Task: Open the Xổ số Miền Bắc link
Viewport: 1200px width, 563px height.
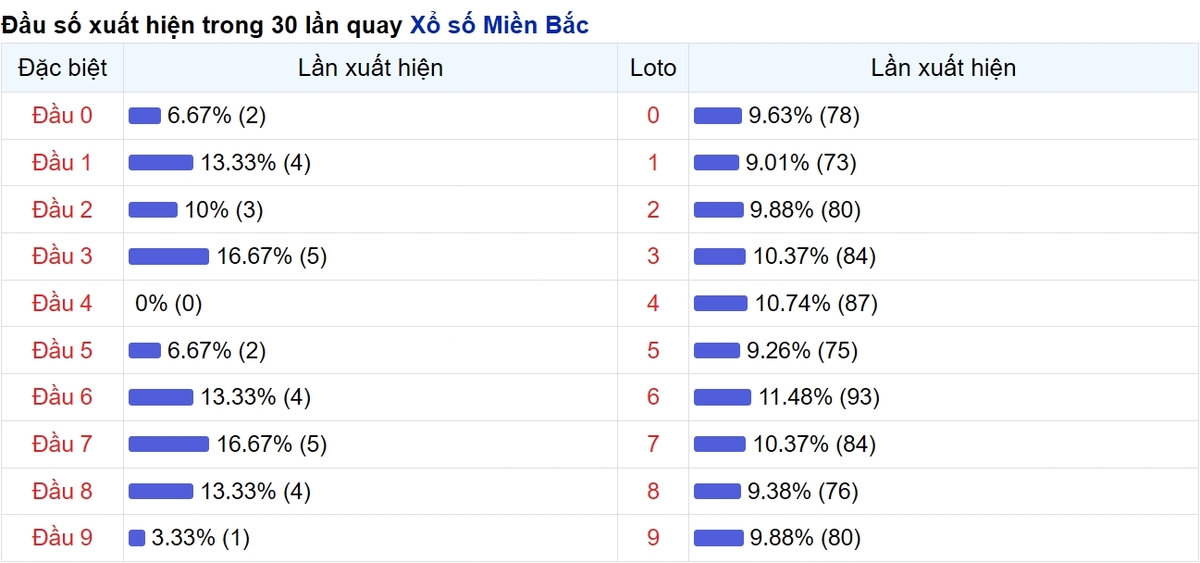Action: pyautogui.click(x=499, y=26)
